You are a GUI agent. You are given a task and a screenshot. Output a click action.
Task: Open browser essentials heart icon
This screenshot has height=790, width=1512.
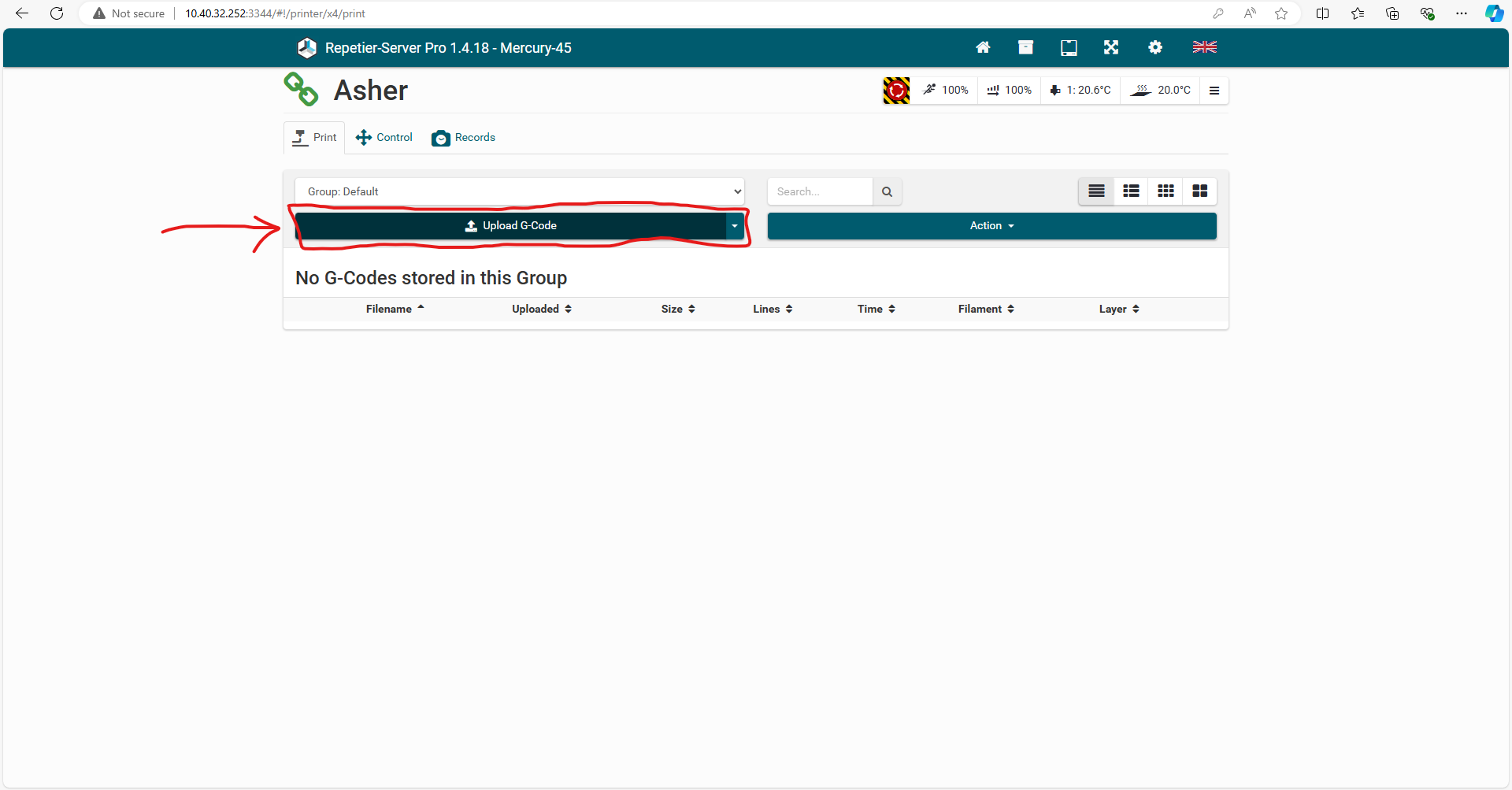1427,13
